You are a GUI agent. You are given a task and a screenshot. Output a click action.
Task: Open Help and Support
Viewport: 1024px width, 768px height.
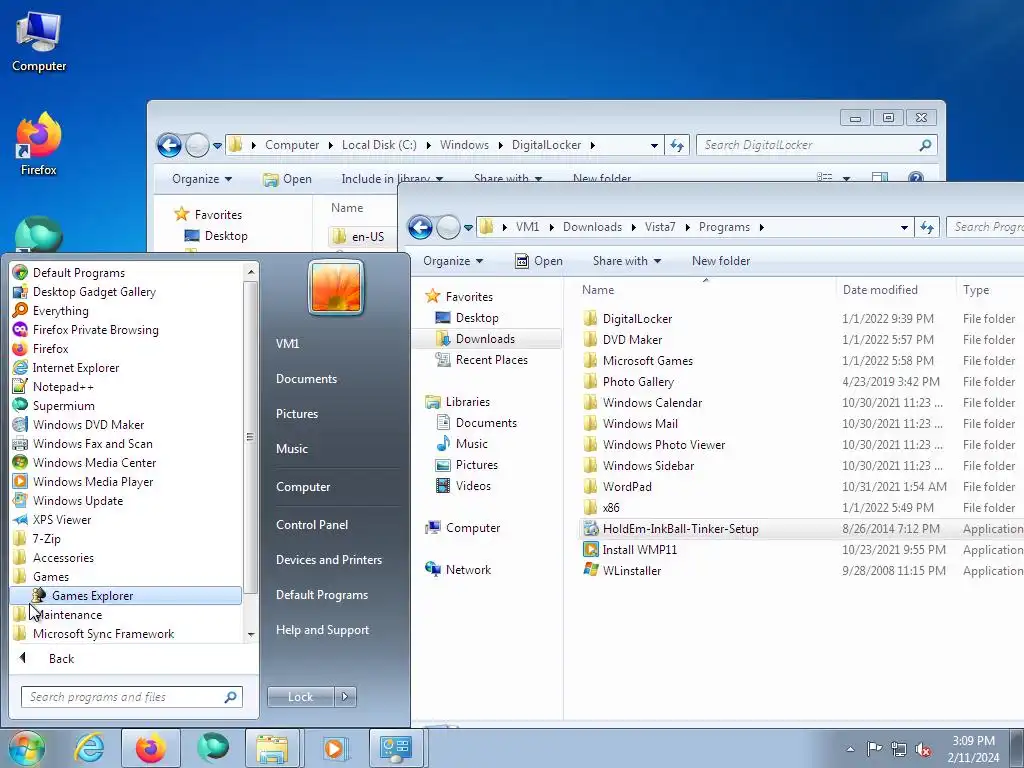click(x=322, y=630)
